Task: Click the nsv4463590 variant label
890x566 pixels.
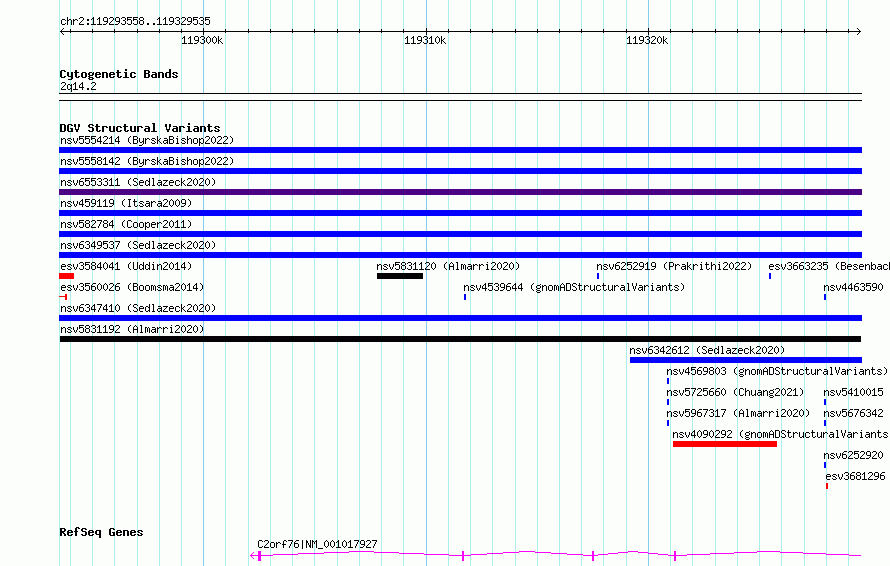Action: point(853,287)
